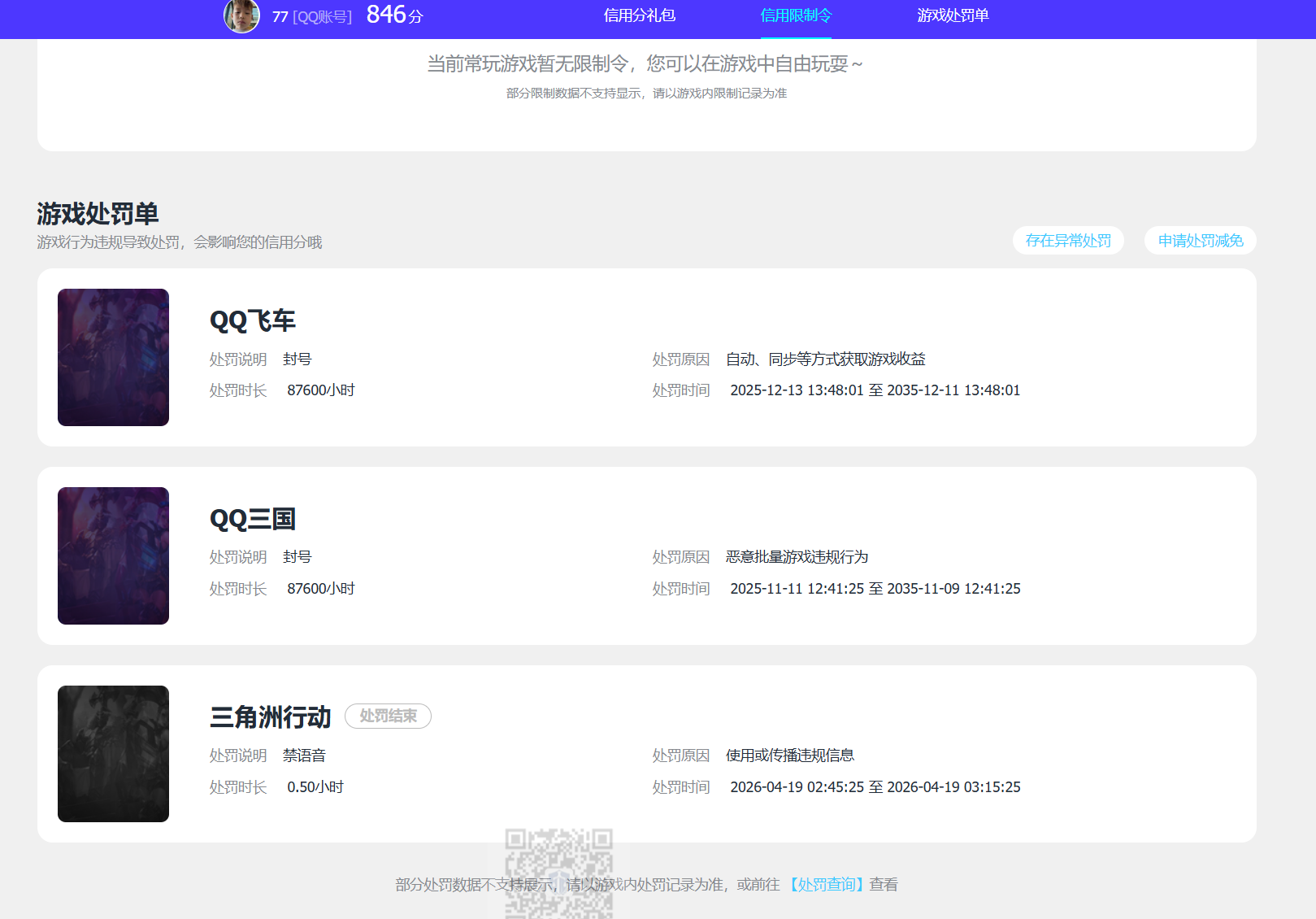Image resolution: width=1316 pixels, height=919 pixels.
Task: Click the note 部分限制数据不支持显示
Action: pyautogui.click(x=646, y=94)
